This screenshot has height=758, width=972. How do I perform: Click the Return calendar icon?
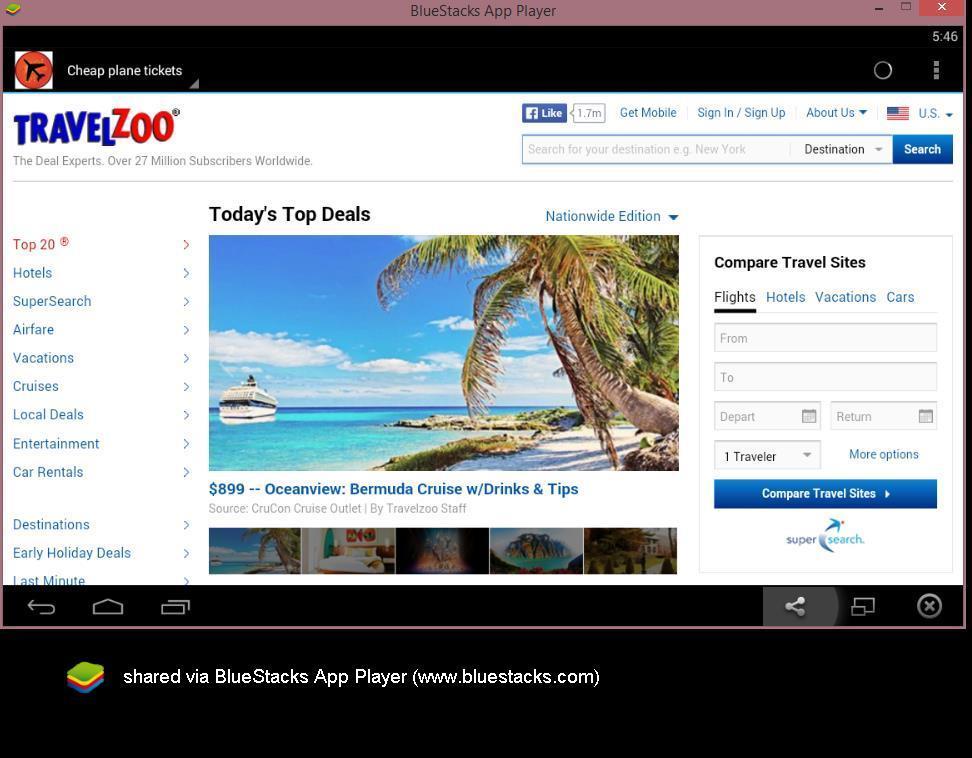coord(926,416)
